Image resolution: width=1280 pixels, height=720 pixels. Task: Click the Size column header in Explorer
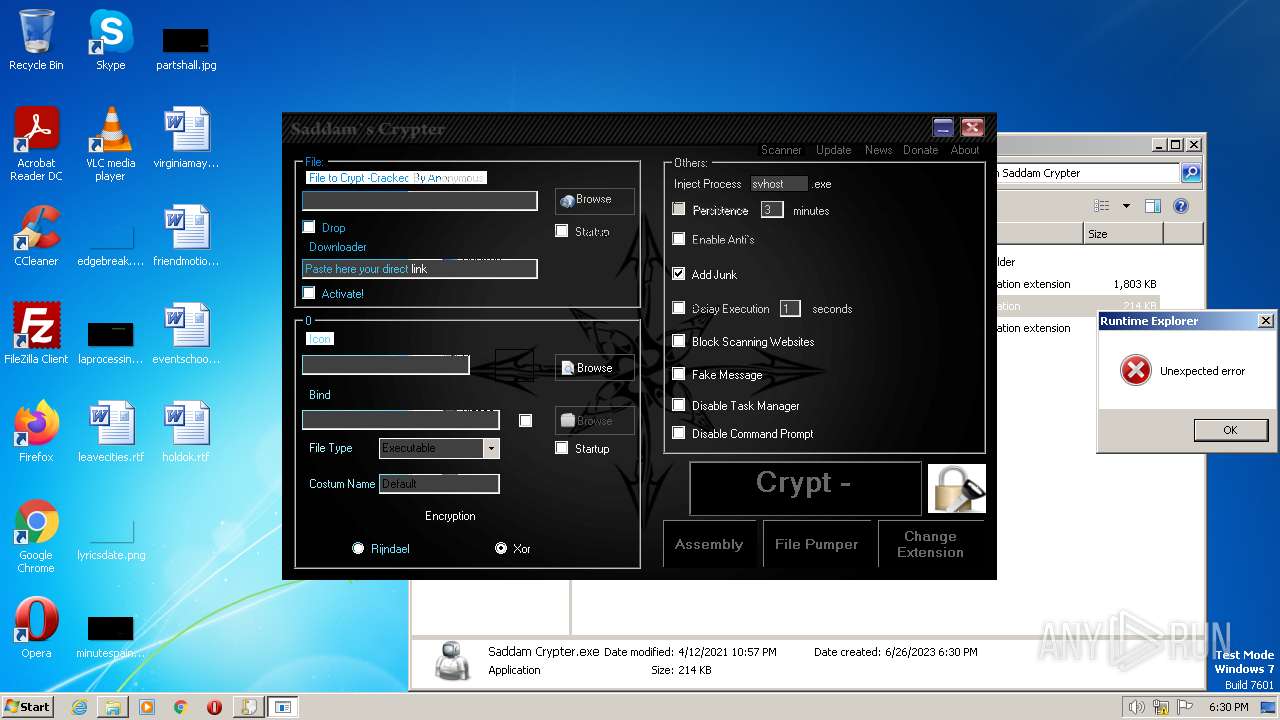coord(1123,233)
